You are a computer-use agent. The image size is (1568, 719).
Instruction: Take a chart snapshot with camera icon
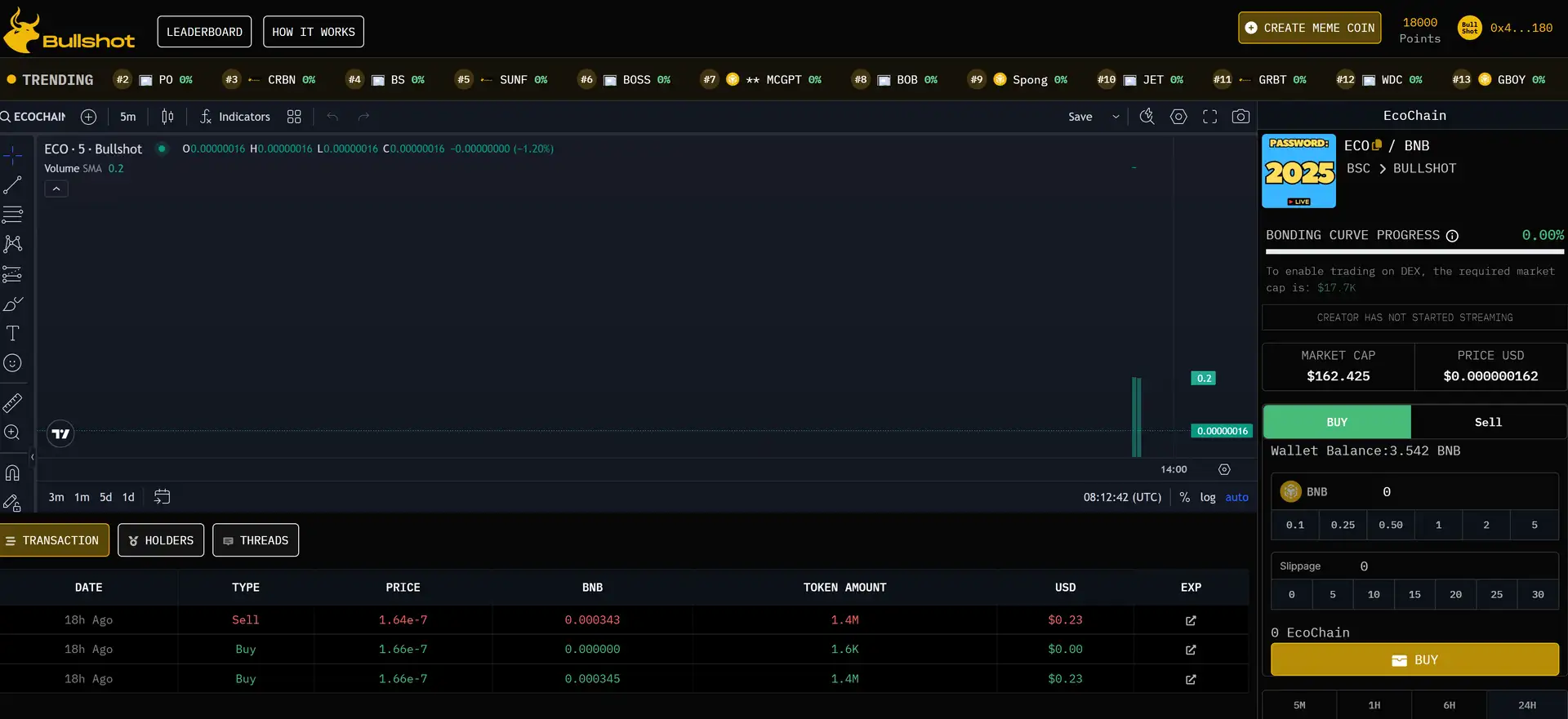pos(1241,117)
